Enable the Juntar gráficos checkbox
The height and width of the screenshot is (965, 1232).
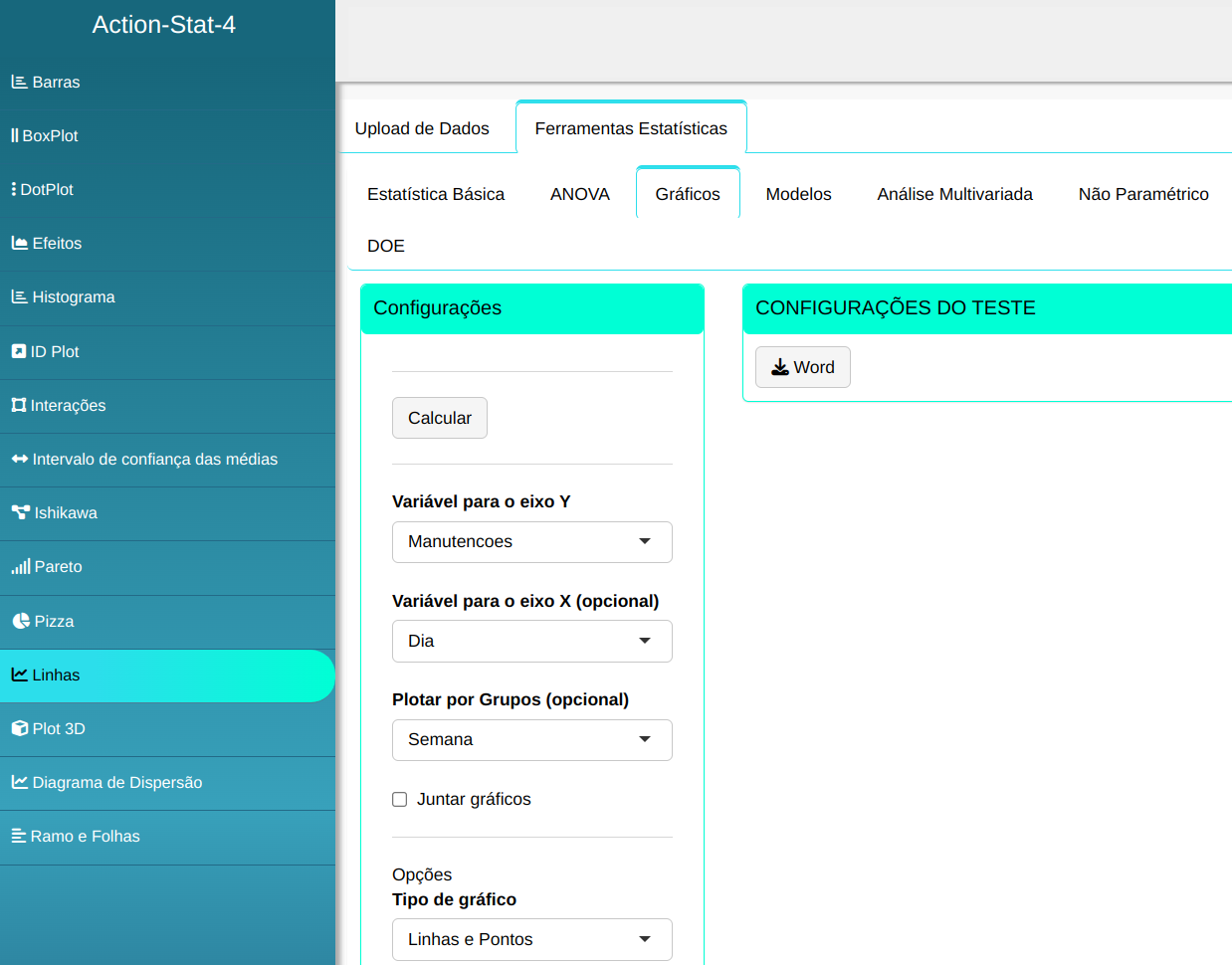tap(400, 800)
